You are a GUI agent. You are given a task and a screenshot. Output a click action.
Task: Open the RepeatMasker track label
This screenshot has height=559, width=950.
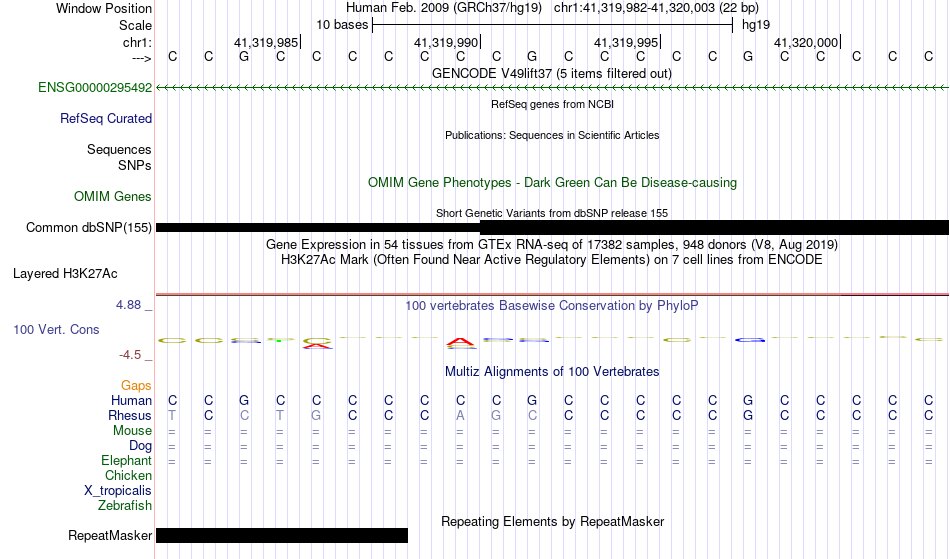(x=110, y=535)
